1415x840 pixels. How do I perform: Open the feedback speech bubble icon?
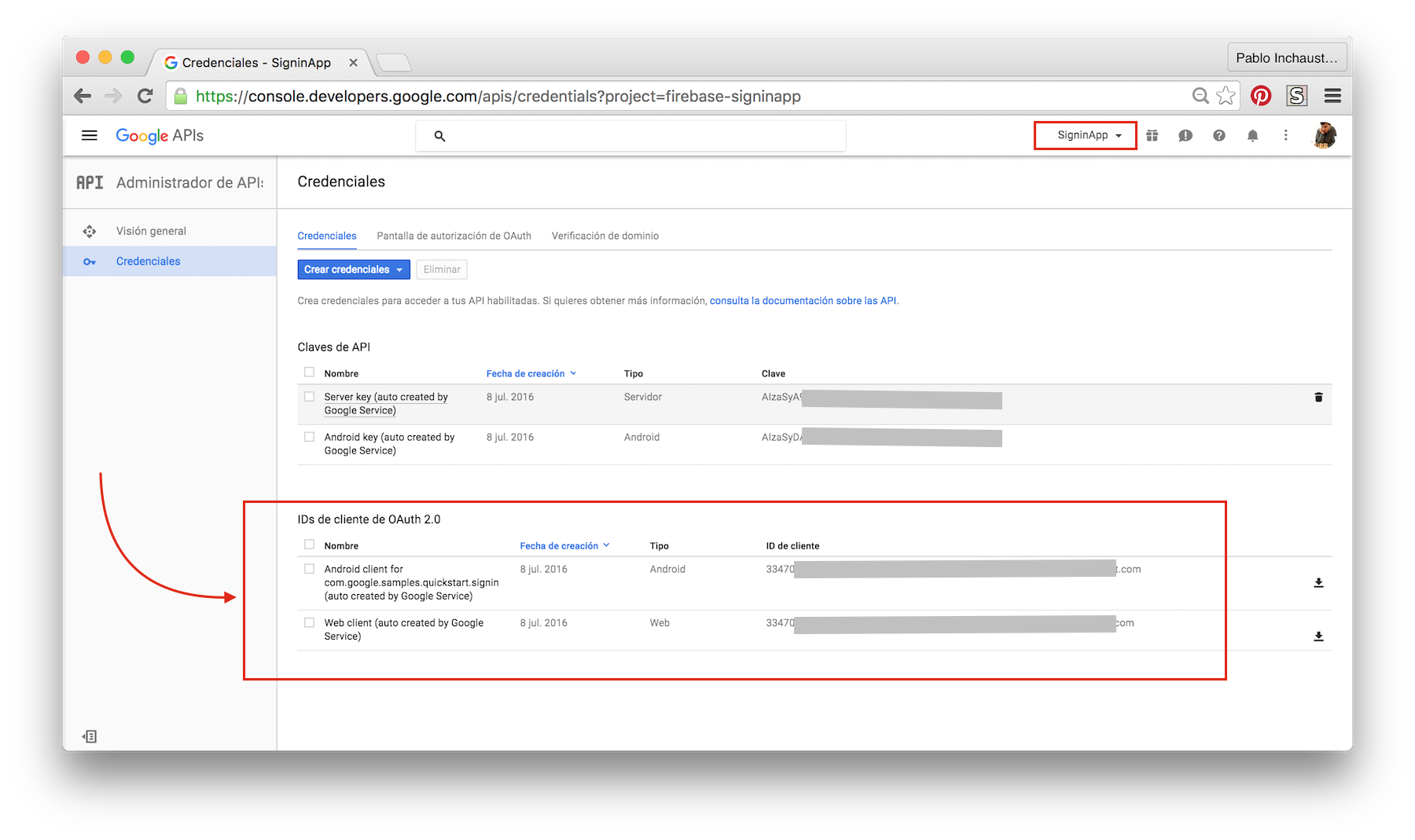tap(1185, 135)
